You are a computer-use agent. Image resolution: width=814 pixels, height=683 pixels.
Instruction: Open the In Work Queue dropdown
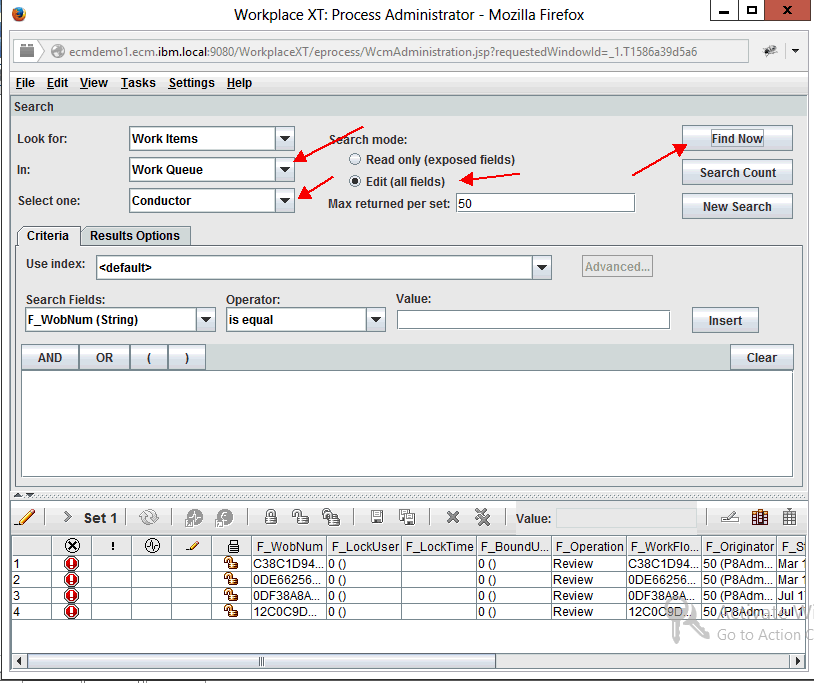[284, 170]
